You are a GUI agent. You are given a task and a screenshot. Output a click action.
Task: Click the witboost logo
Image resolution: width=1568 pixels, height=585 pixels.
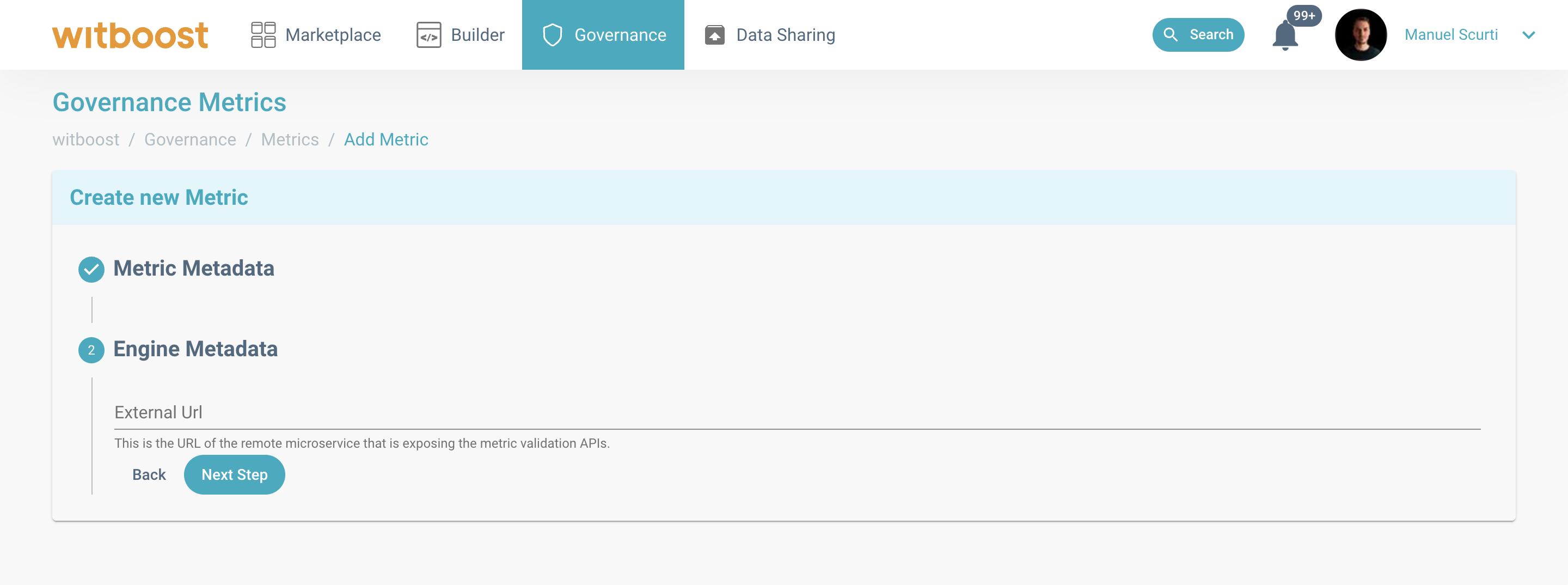(x=130, y=35)
